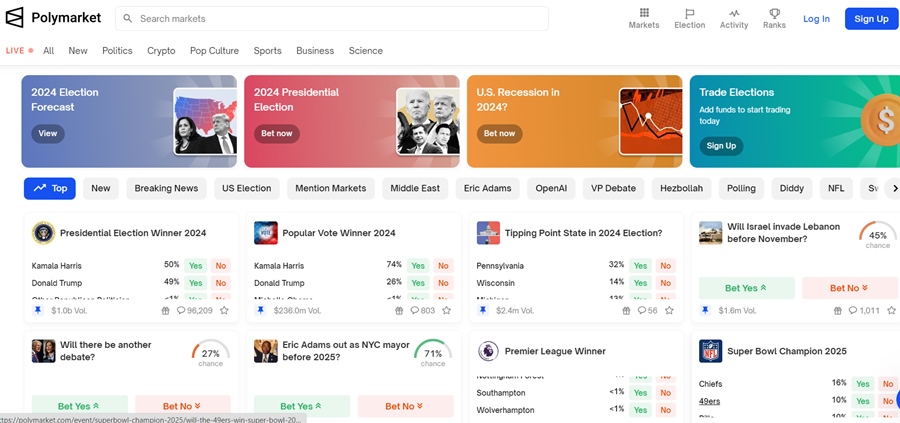Click the pin icon on Tipping Point card

(x=483, y=310)
